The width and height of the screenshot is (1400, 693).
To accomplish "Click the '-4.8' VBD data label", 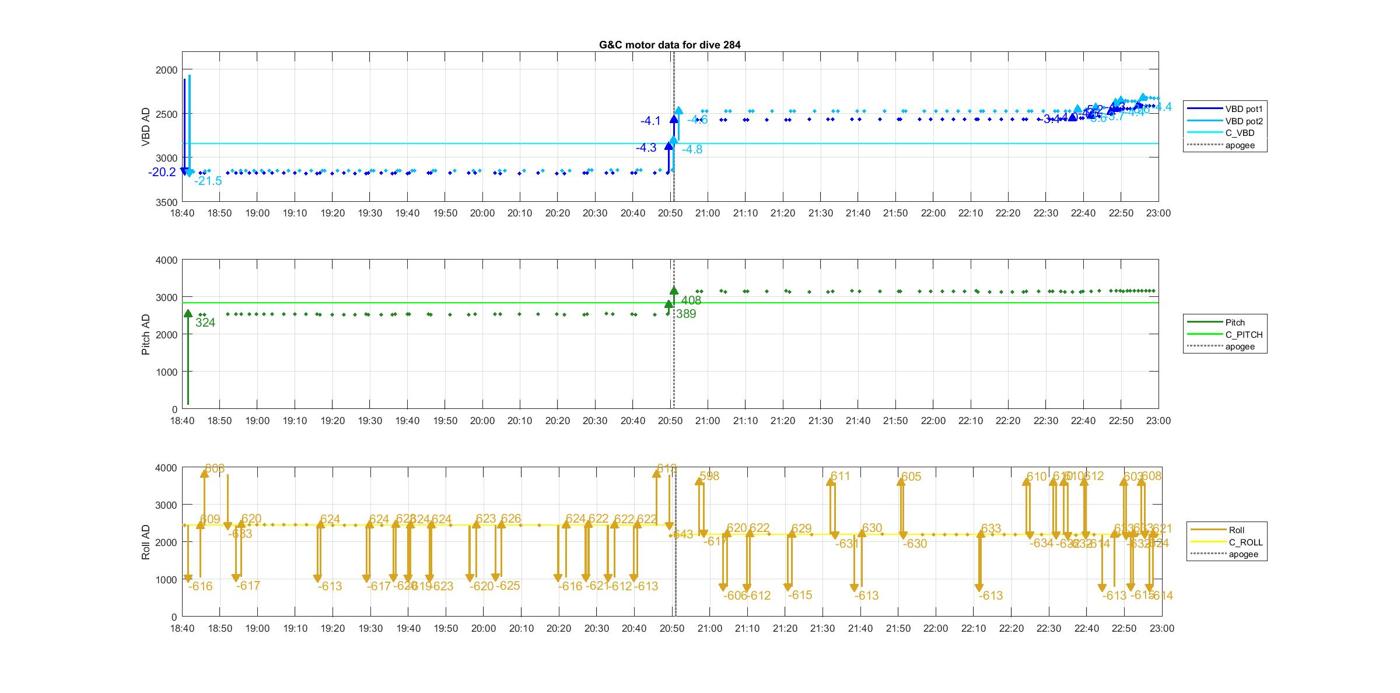I will tap(691, 149).
